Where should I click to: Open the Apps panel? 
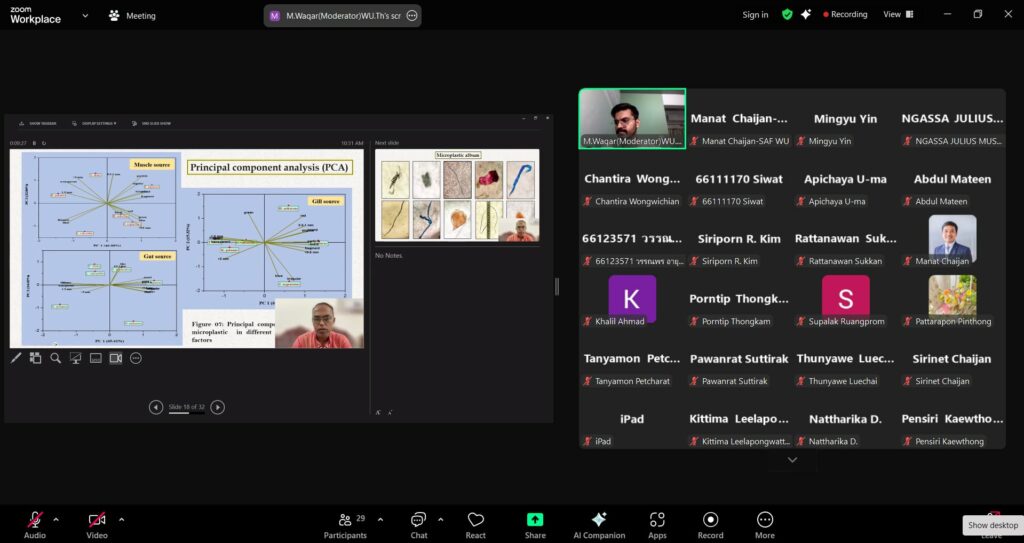tap(657, 524)
